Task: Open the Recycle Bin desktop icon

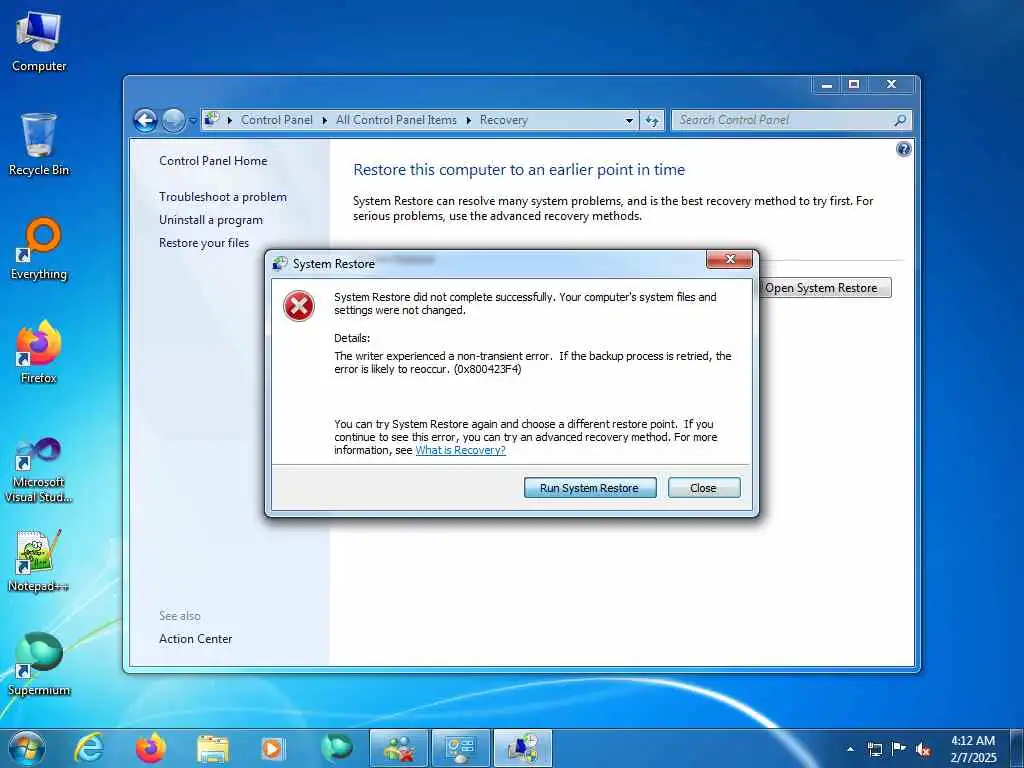Action: coord(39,145)
